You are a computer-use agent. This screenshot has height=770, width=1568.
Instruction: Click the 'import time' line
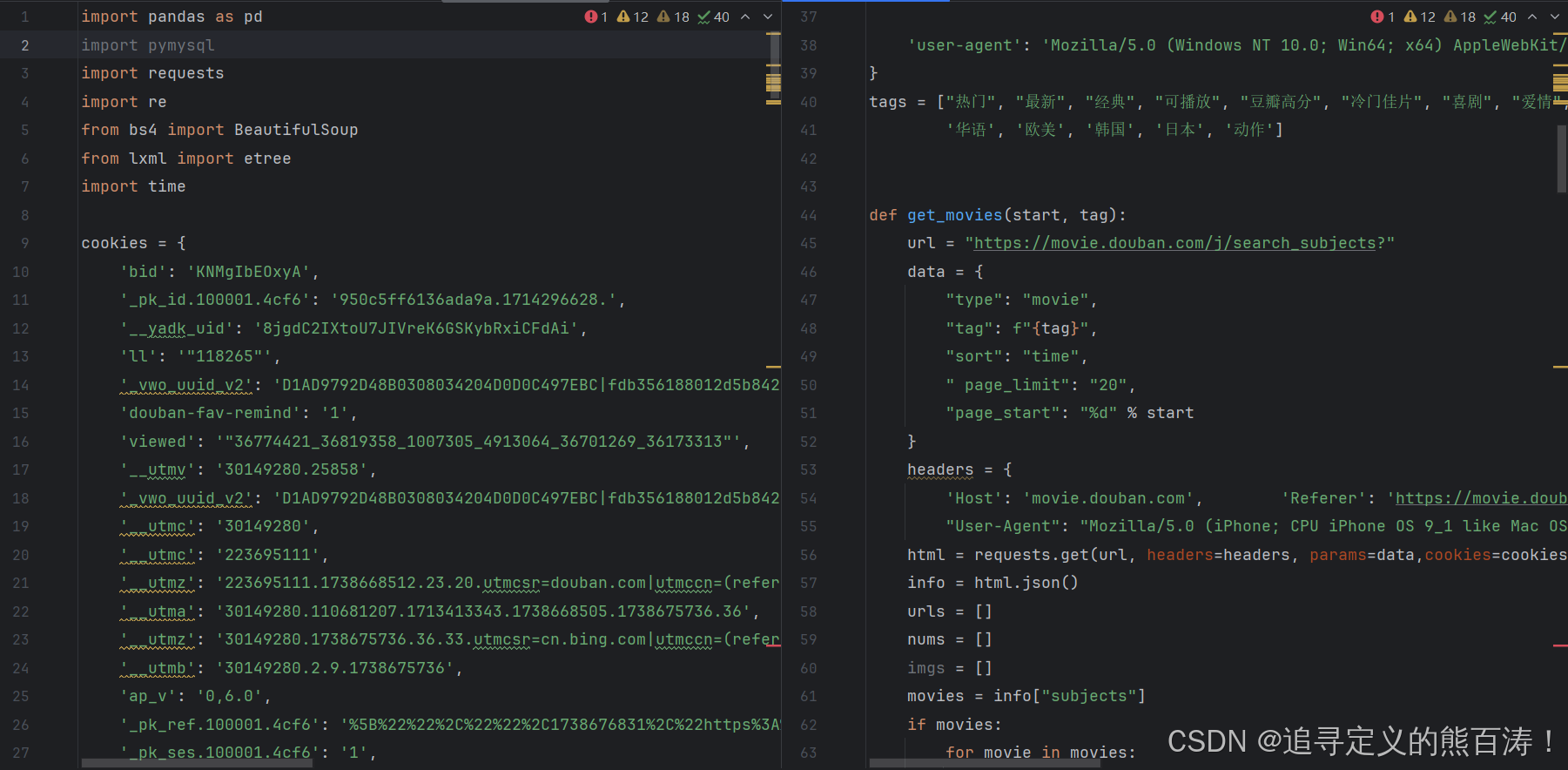tap(133, 186)
